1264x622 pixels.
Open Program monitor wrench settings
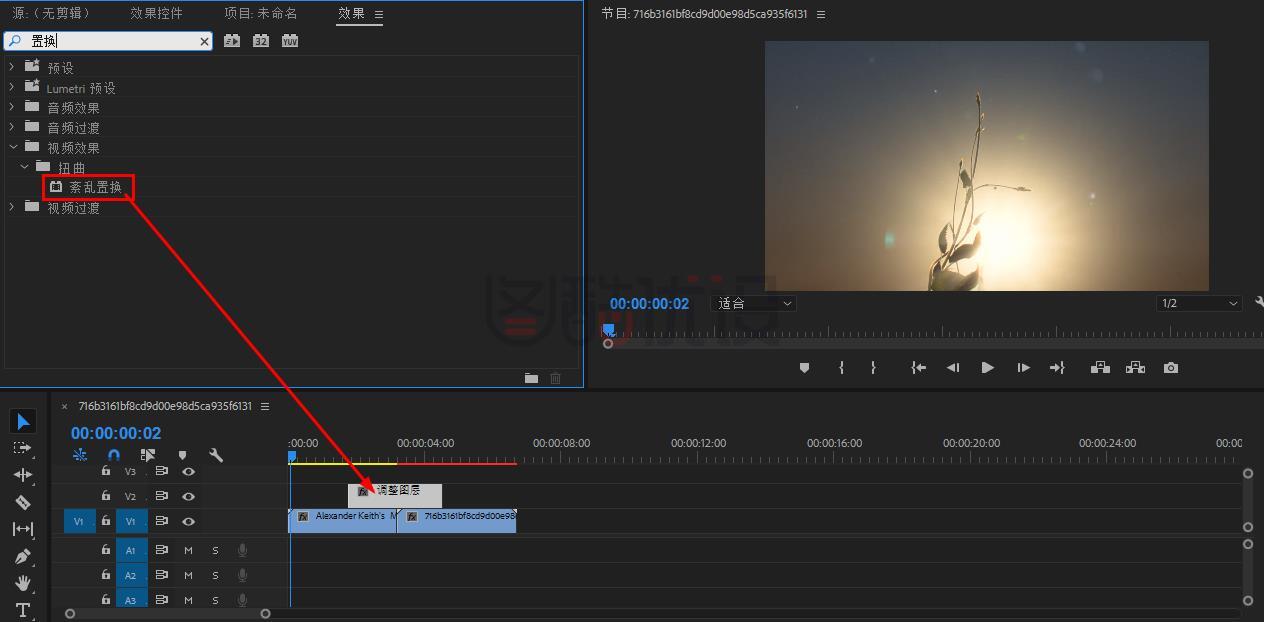[x=1259, y=303]
